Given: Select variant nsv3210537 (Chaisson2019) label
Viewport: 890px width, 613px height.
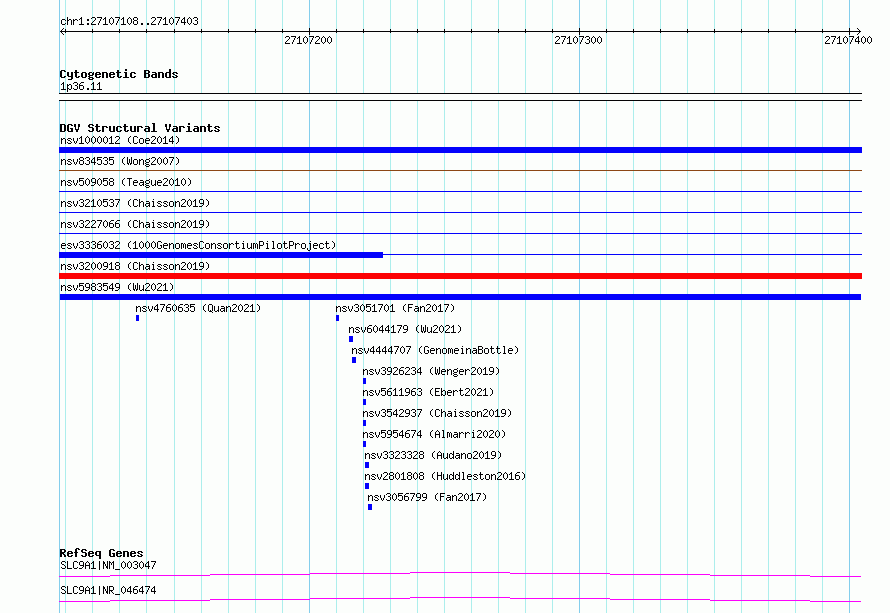Looking at the screenshot, I should click(x=135, y=203).
